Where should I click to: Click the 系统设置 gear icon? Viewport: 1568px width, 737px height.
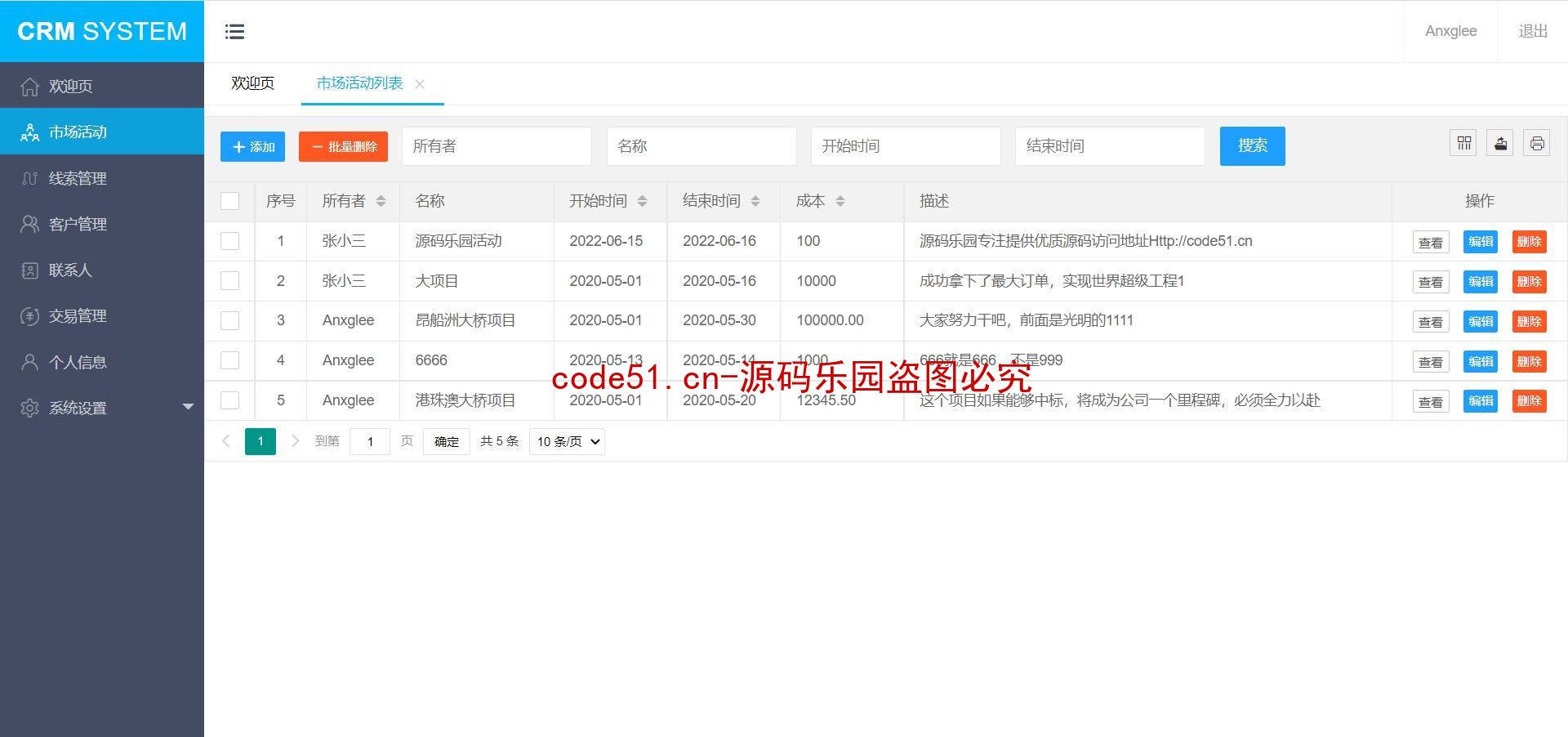pyautogui.click(x=29, y=408)
